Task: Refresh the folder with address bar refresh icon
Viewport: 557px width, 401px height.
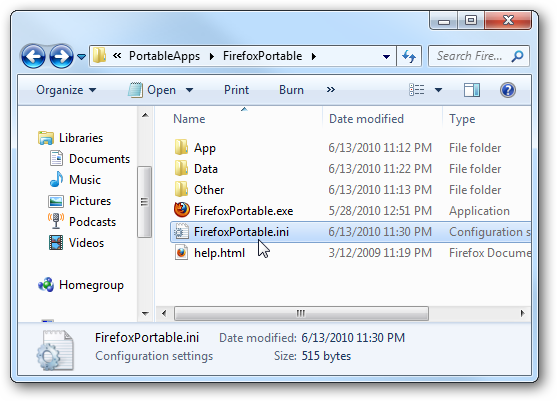Action: [409, 56]
